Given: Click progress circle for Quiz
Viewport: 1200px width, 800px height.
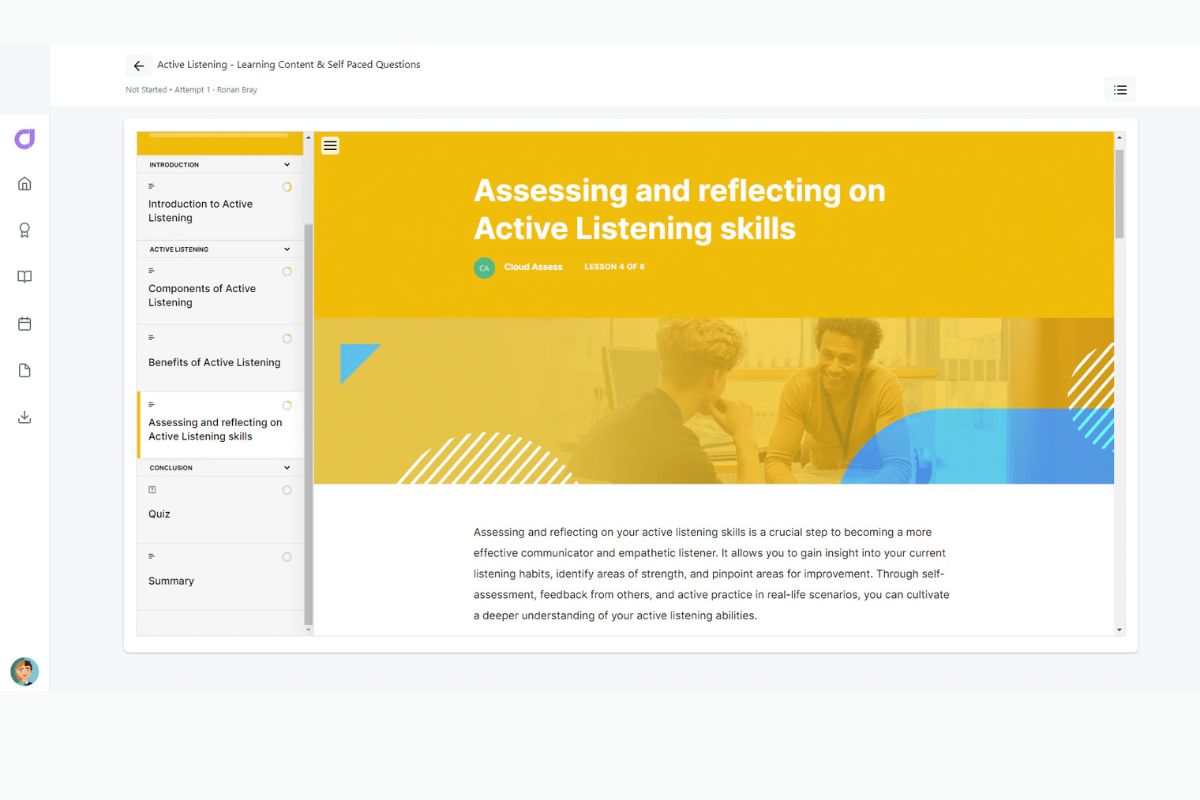Looking at the screenshot, I should (287, 490).
